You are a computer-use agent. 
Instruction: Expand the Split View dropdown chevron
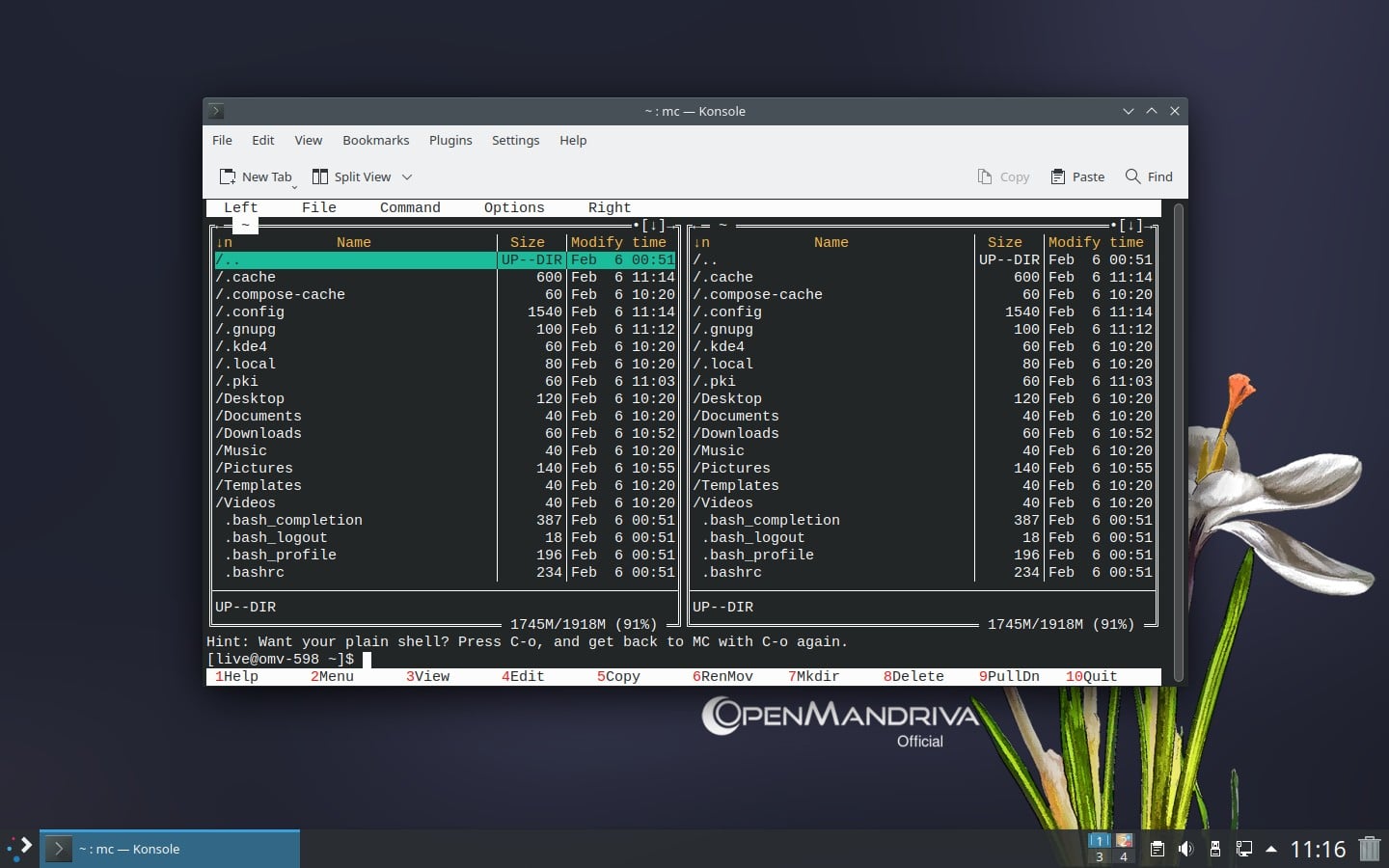coord(405,176)
